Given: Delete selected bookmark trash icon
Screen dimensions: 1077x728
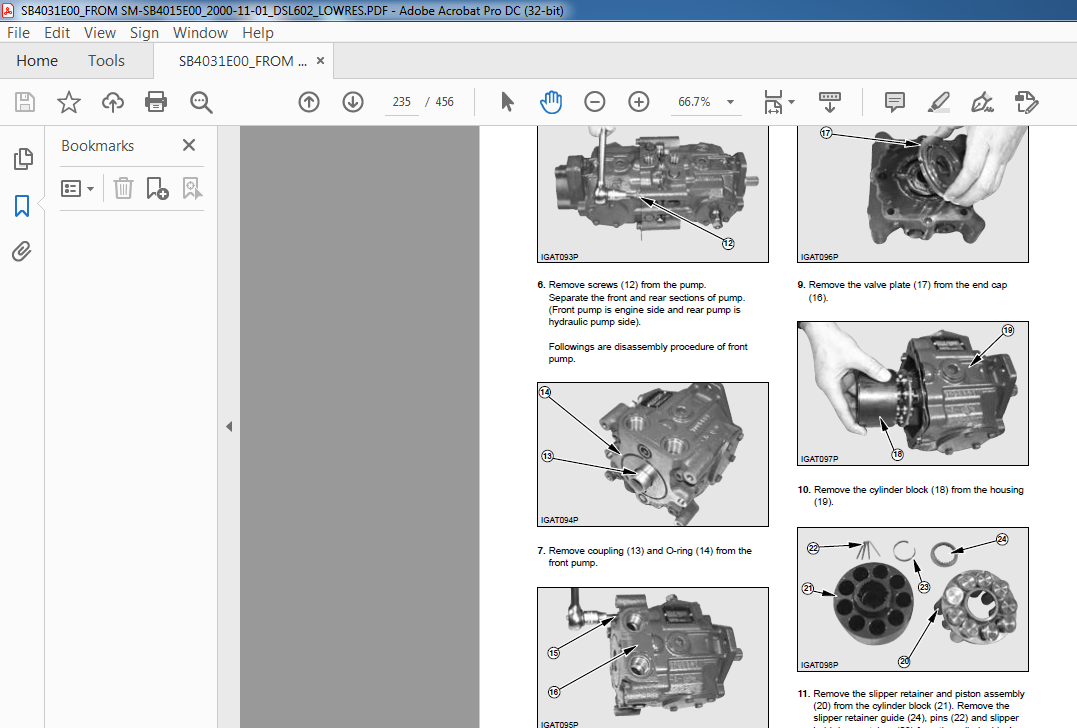Looking at the screenshot, I should tap(123, 188).
